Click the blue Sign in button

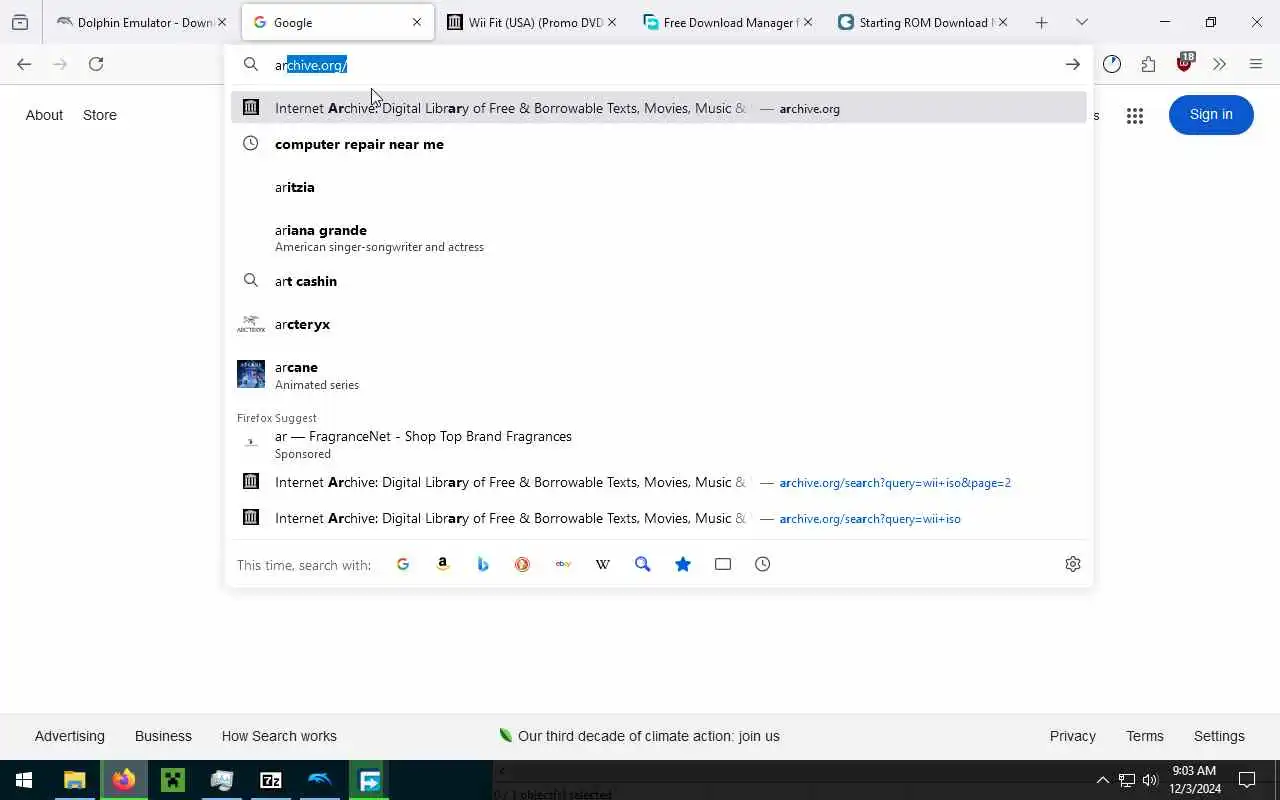coord(1211,115)
